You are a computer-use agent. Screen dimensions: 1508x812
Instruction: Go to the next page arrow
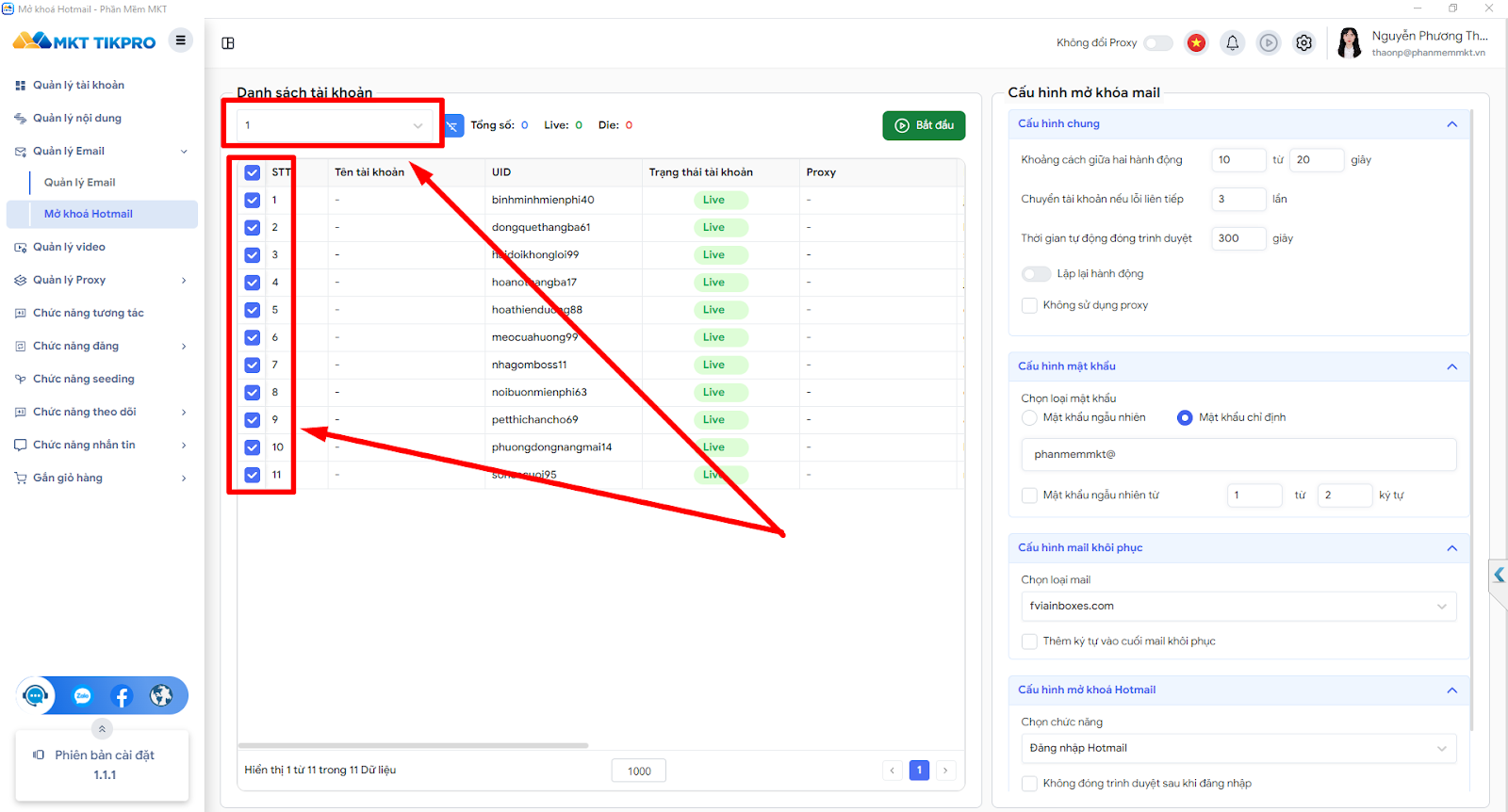tap(945, 771)
